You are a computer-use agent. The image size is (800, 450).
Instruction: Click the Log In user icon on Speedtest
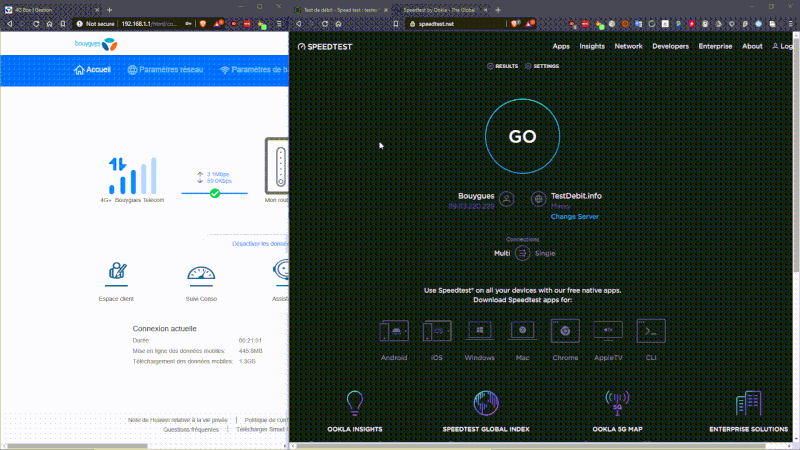coord(775,46)
